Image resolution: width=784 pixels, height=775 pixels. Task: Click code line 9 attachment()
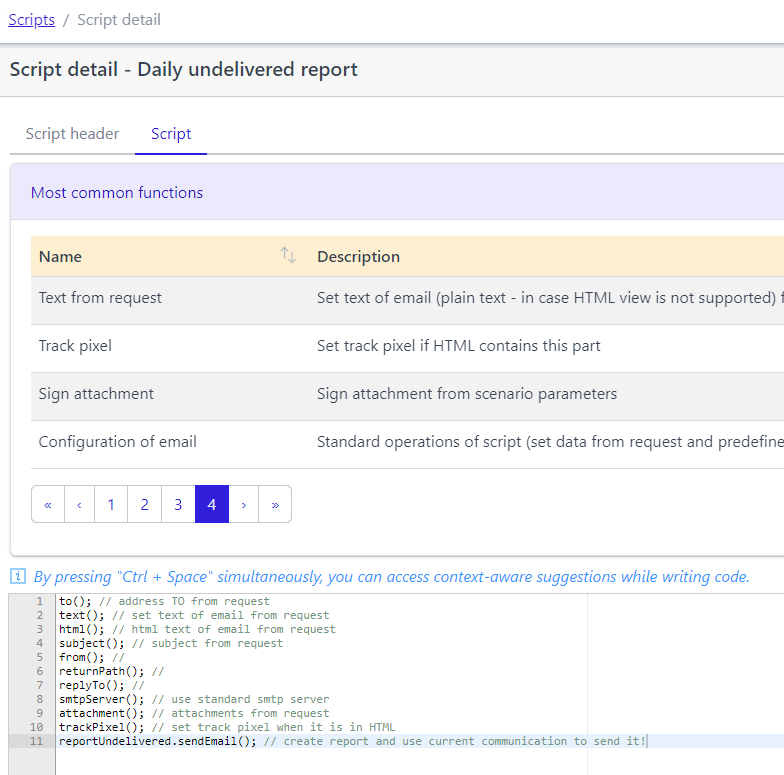[194, 713]
